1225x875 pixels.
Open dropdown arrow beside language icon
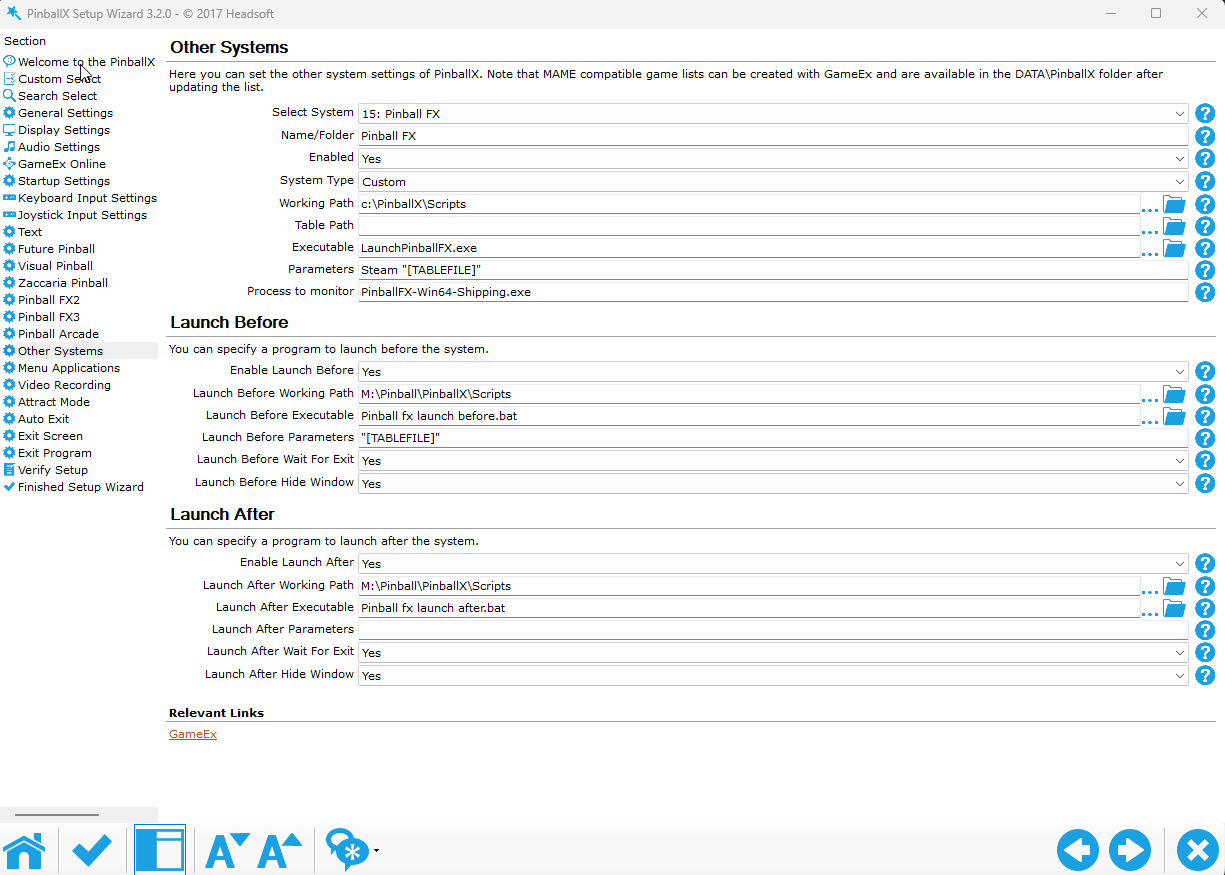tap(376, 852)
